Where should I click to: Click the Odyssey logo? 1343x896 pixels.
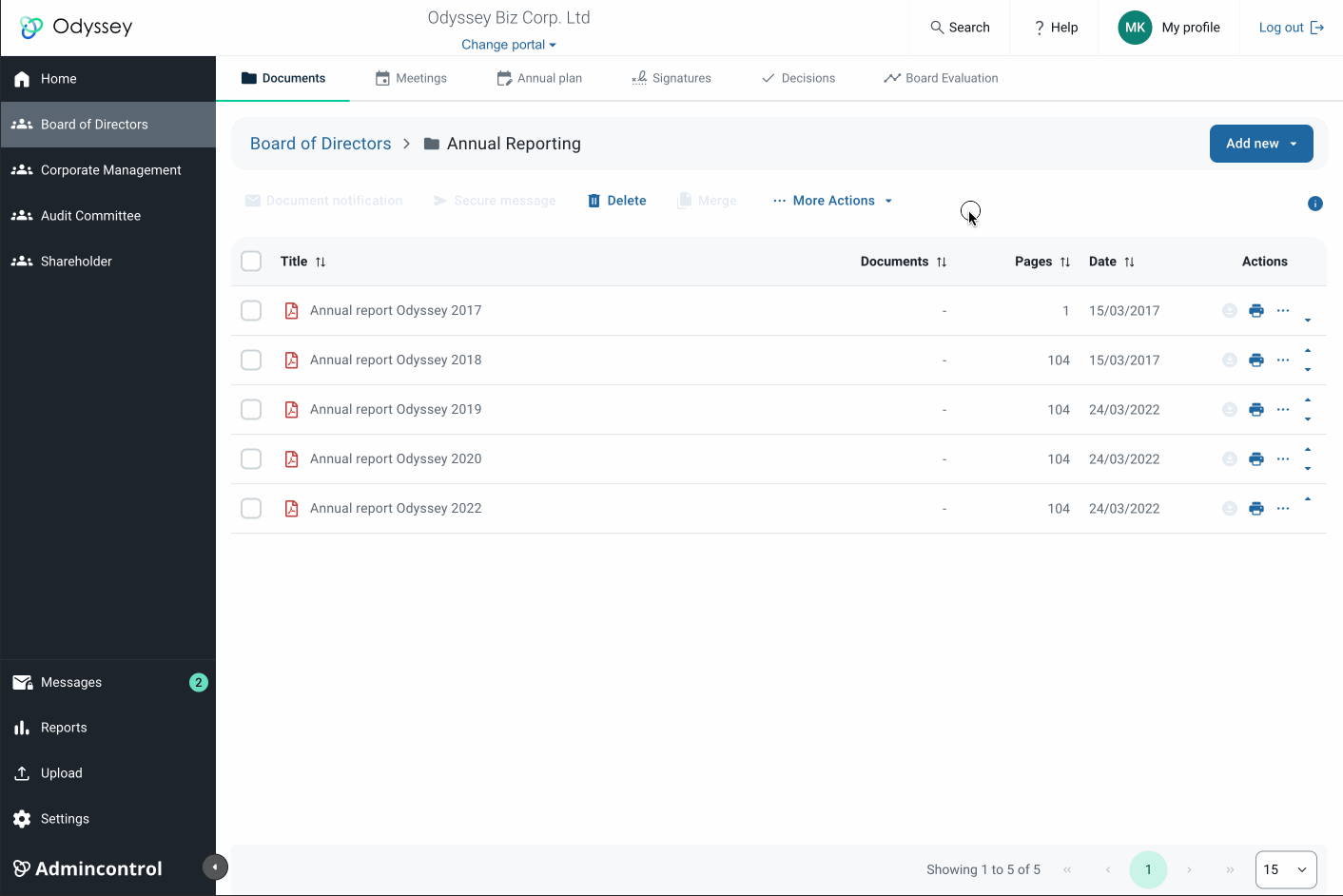[x=76, y=27]
